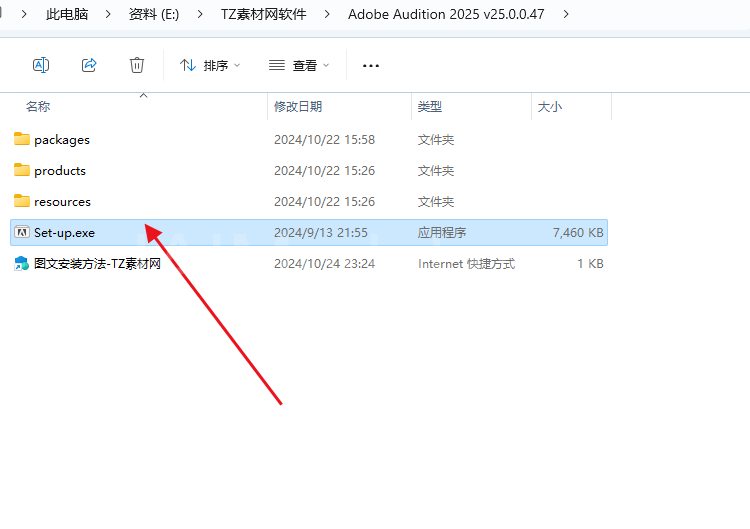Image resolution: width=750 pixels, height=529 pixels.
Task: Click 应用程序 type of Set-up.exe
Action: (x=441, y=233)
